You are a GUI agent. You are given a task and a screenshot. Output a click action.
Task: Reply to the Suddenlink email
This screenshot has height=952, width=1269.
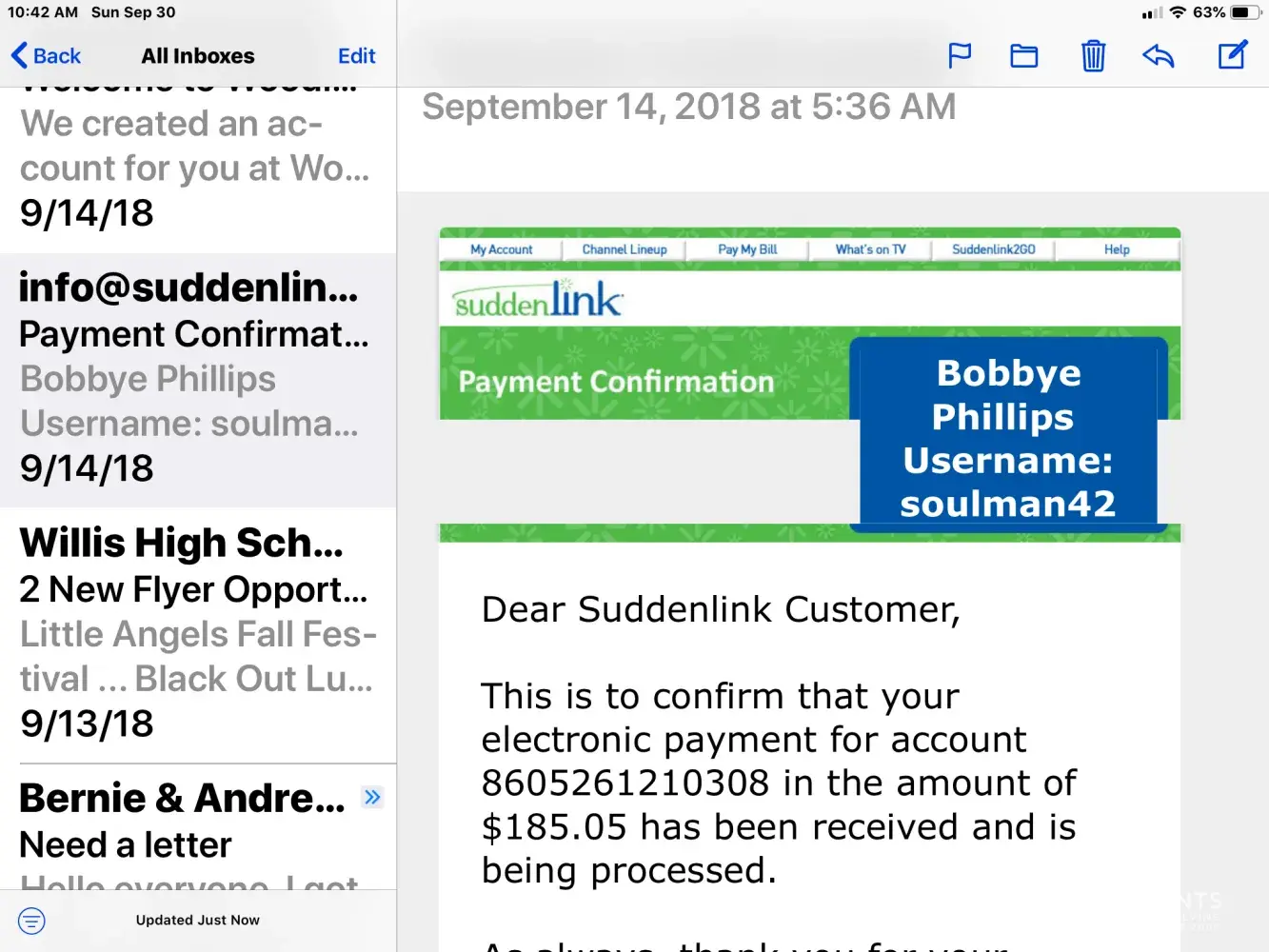1159,56
